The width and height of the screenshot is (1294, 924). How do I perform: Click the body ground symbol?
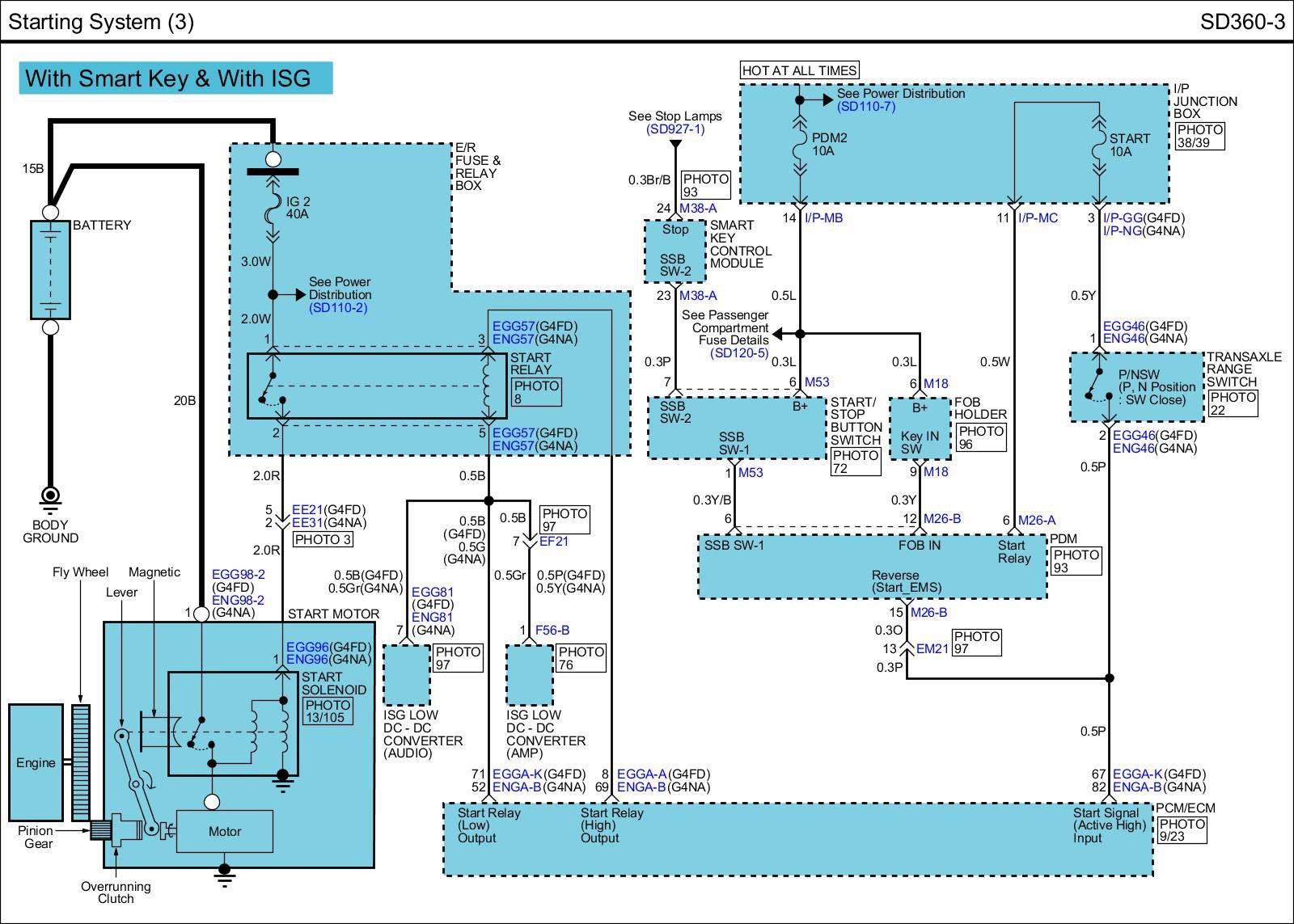coord(50,496)
